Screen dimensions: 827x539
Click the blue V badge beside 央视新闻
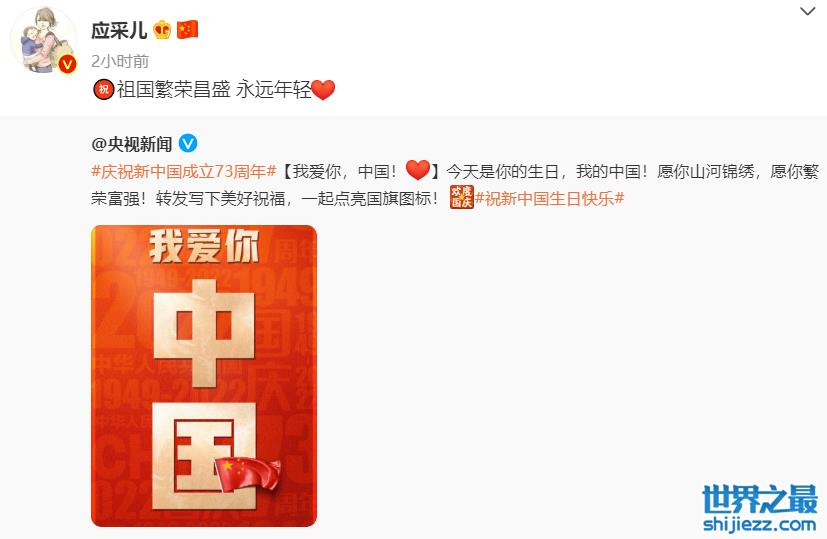pyautogui.click(x=188, y=143)
